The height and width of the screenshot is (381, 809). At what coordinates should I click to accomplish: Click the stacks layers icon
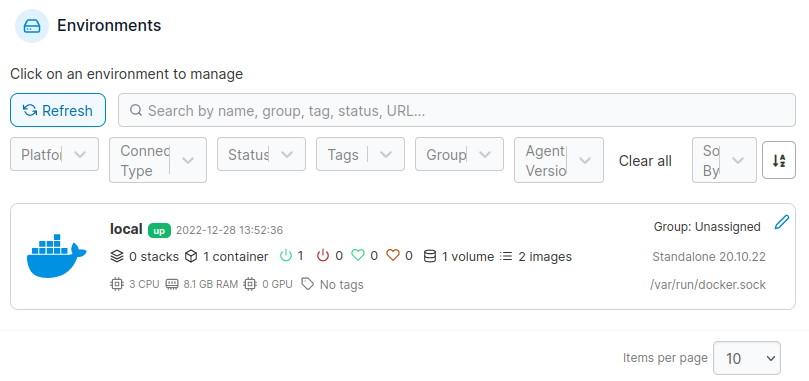click(x=117, y=256)
